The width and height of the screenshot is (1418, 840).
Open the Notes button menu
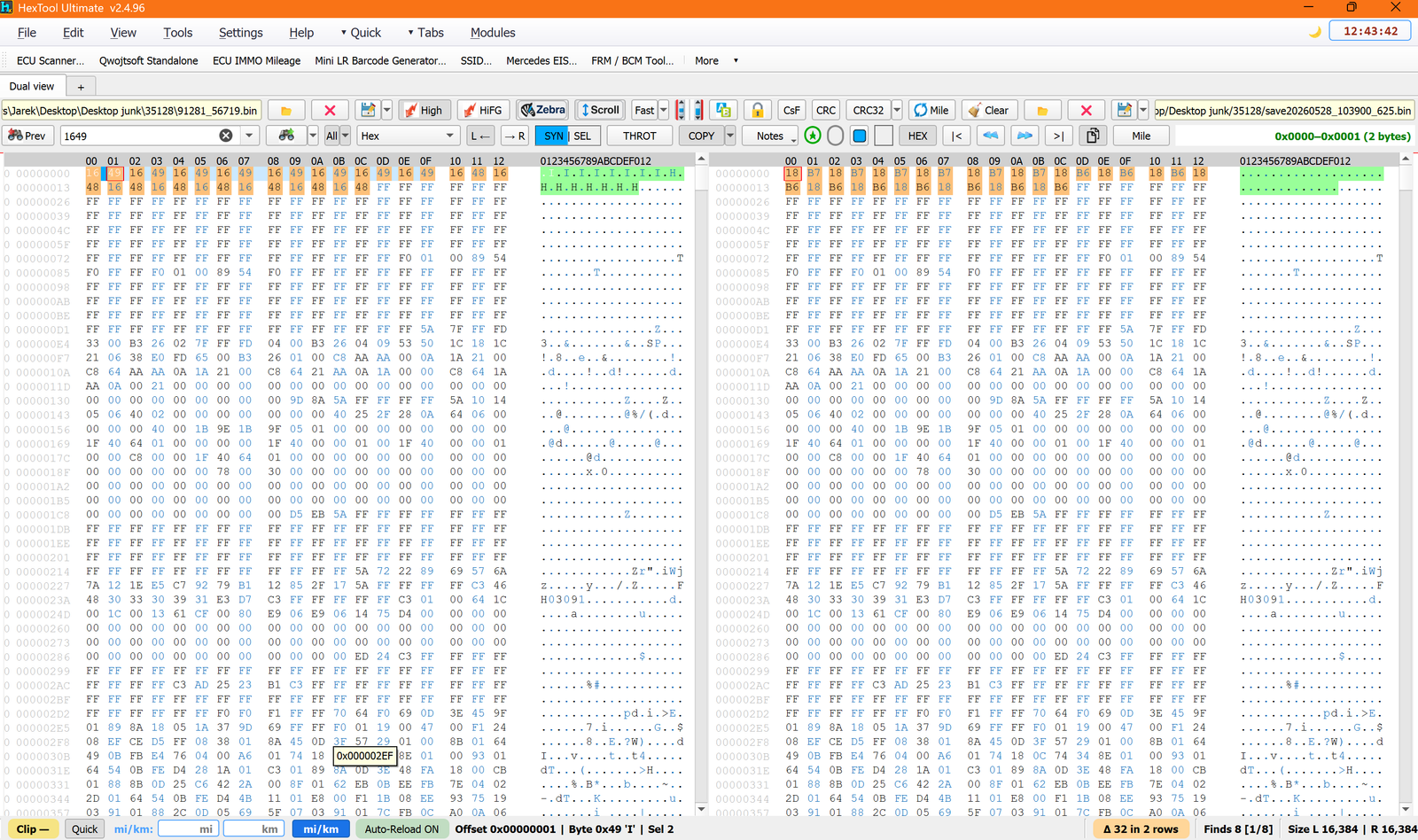tap(770, 136)
